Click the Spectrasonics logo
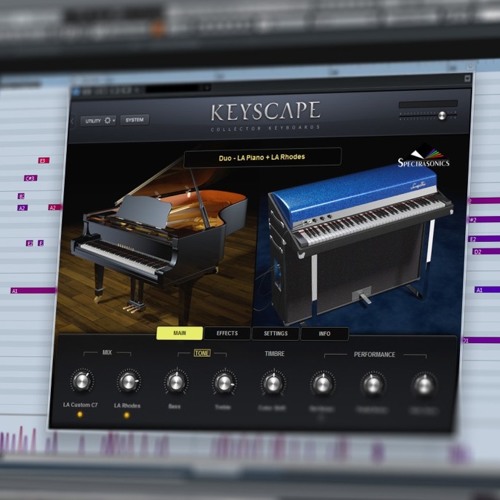This screenshot has height=500, width=500. pyautogui.click(x=424, y=157)
